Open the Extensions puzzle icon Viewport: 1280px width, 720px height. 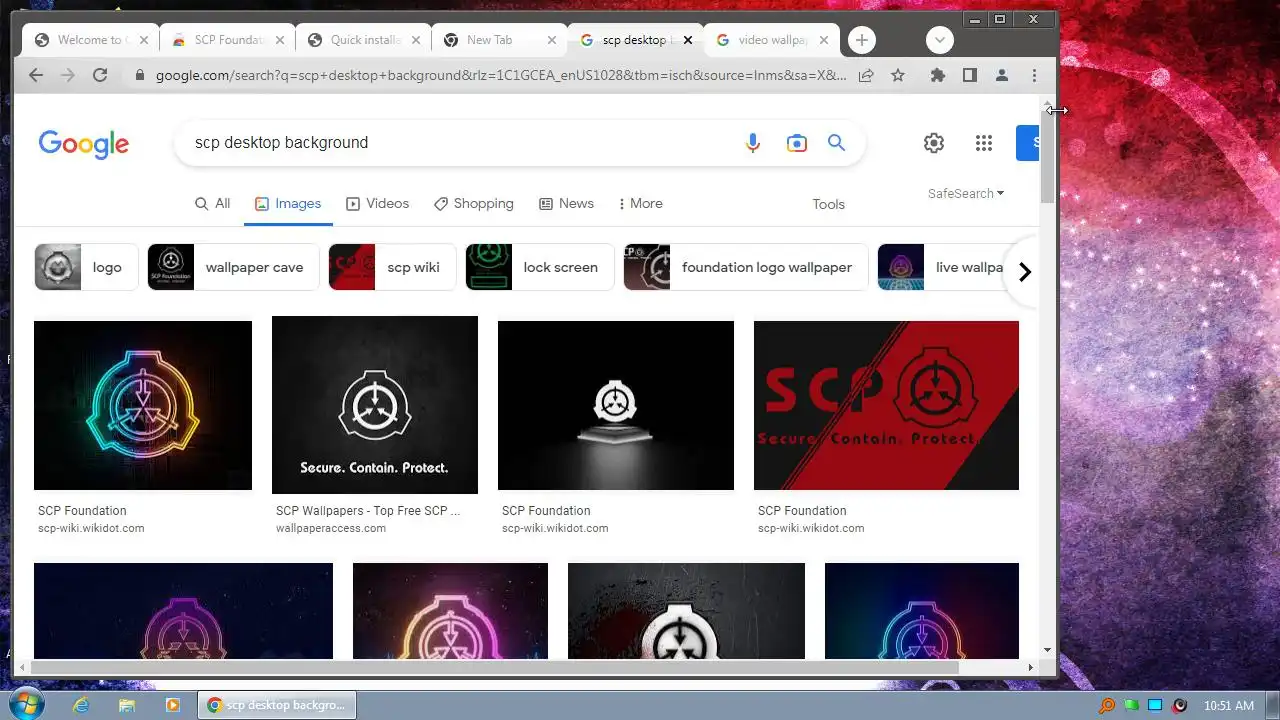click(x=937, y=75)
